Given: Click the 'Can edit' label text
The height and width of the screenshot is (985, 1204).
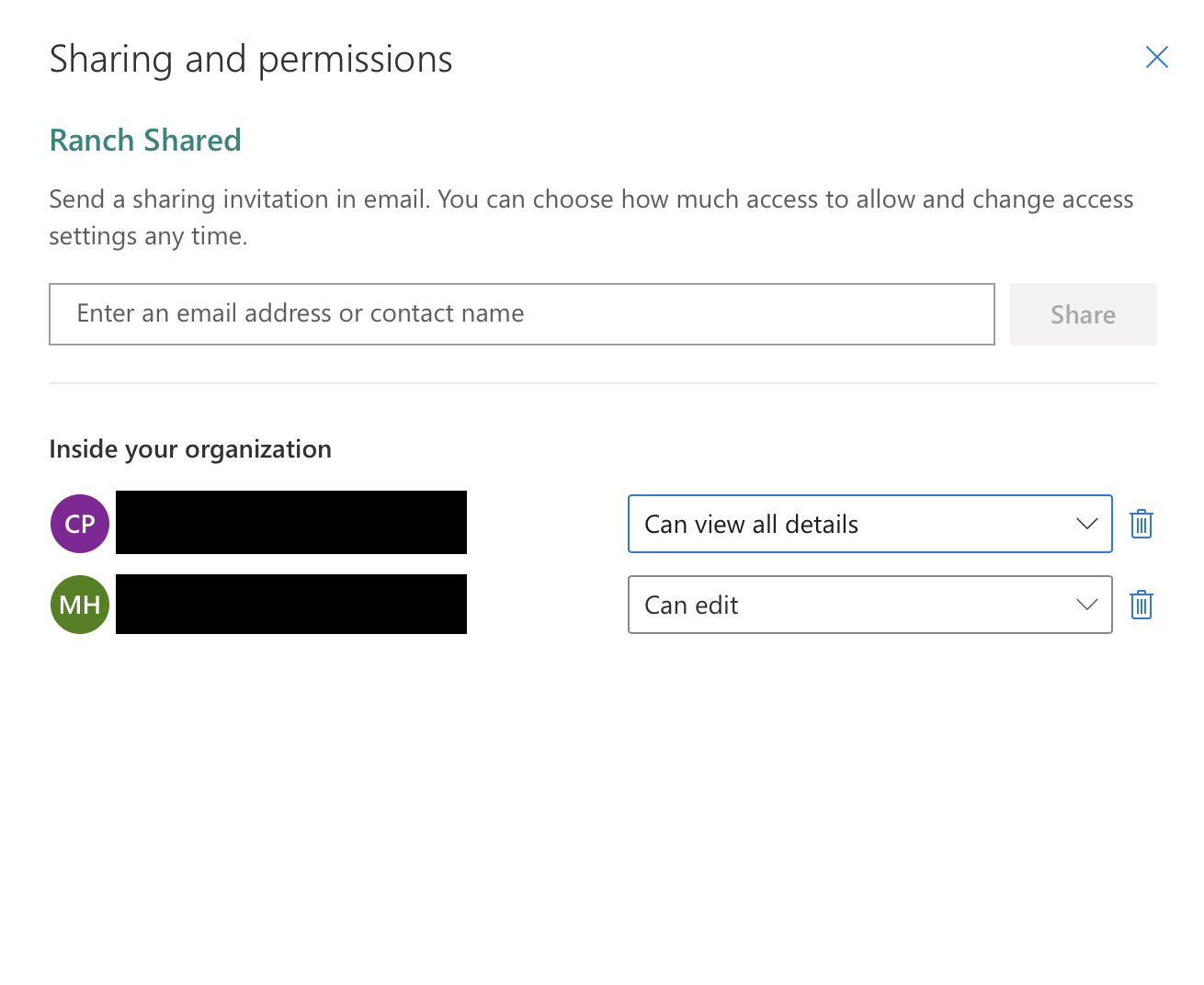Looking at the screenshot, I should tap(691, 606).
